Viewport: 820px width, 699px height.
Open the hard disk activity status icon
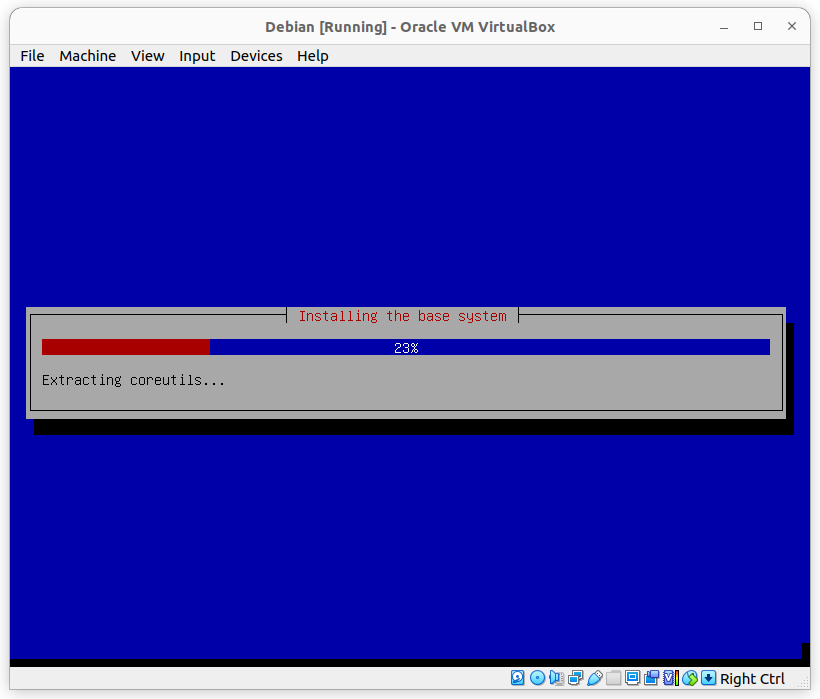(x=517, y=677)
